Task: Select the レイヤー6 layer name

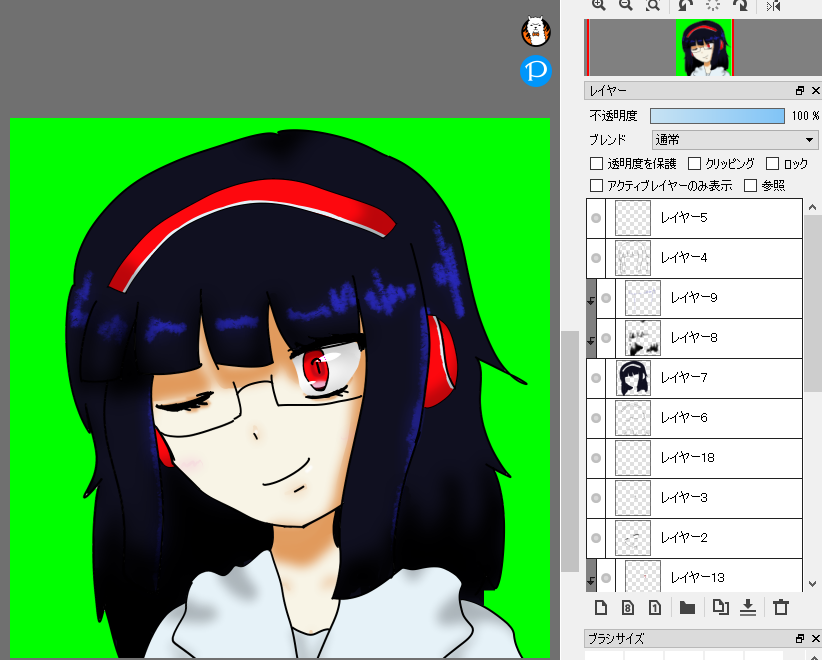Action: (684, 417)
